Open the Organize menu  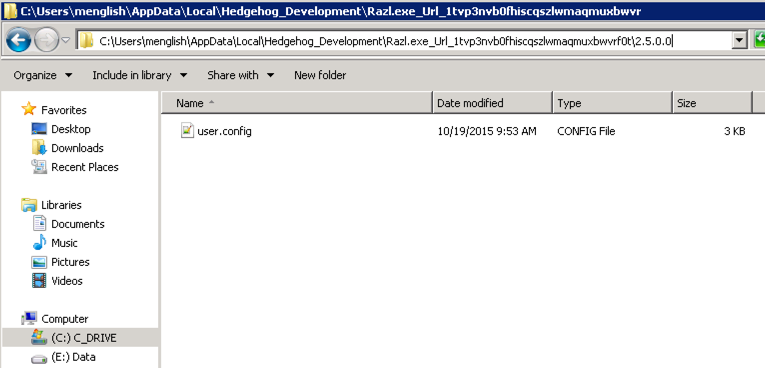click(x=43, y=75)
